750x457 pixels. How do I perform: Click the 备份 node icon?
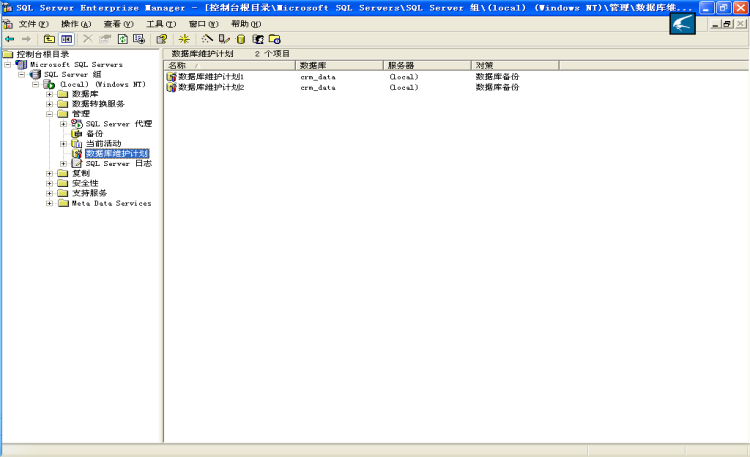(x=77, y=134)
